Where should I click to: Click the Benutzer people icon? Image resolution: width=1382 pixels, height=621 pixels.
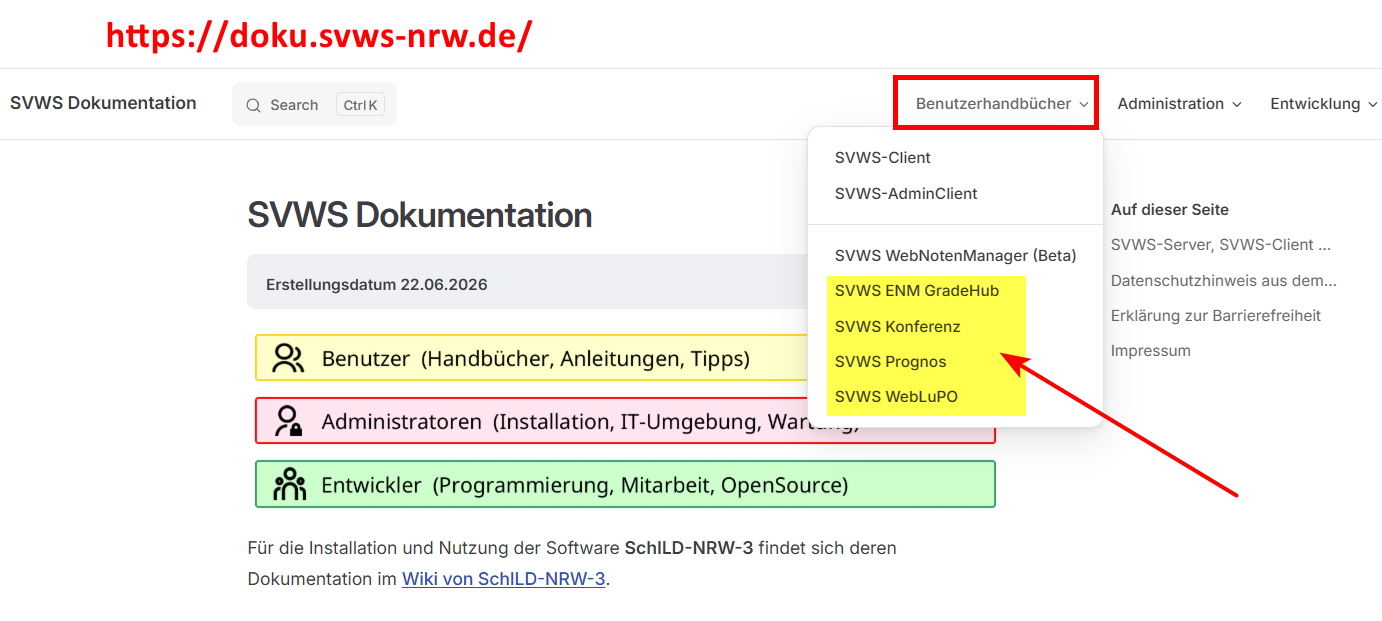[288, 358]
